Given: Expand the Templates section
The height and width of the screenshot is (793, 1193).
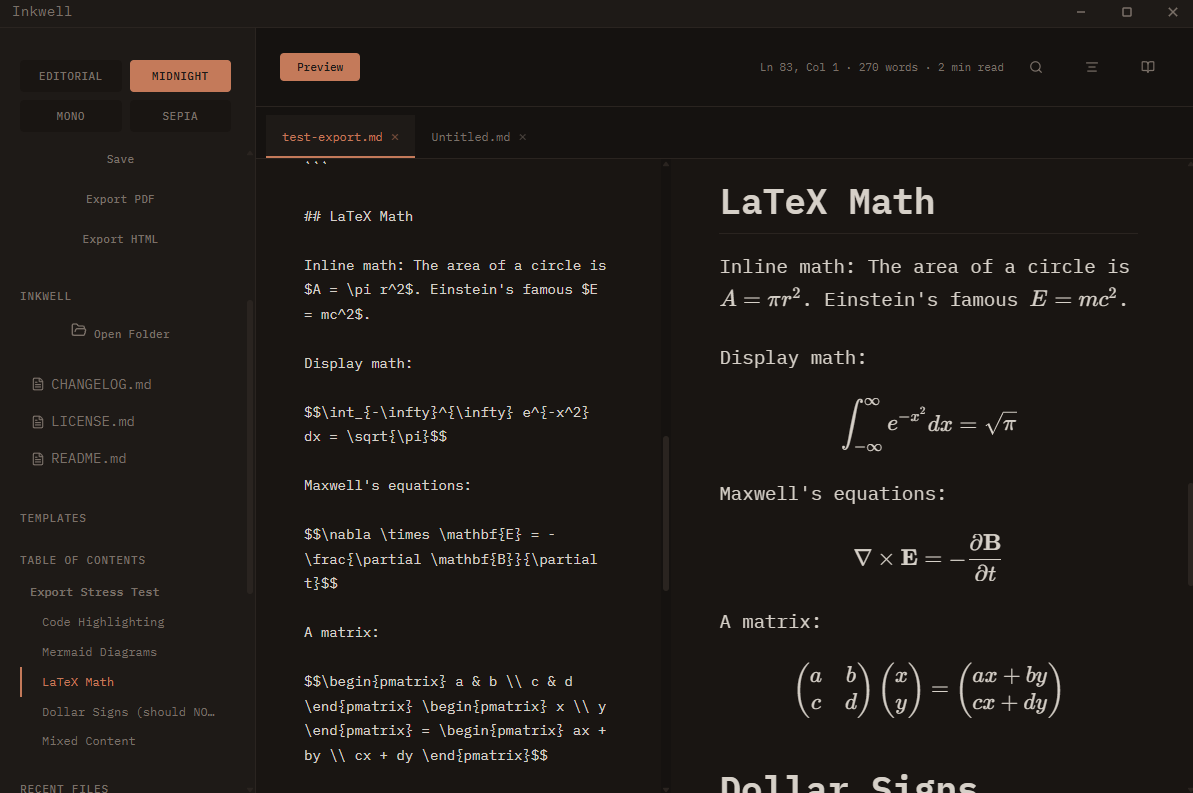Looking at the screenshot, I should click(53, 518).
